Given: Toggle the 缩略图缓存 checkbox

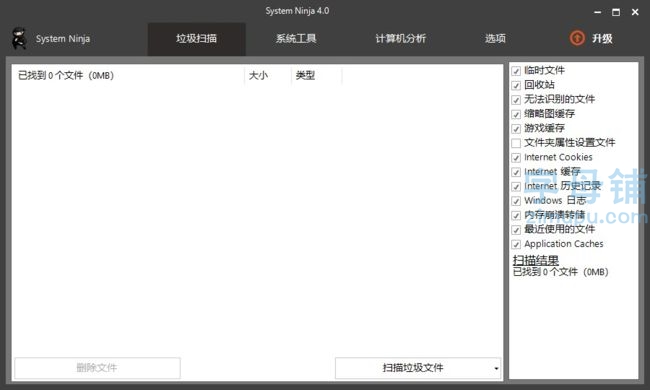Looking at the screenshot, I should 516,114.
